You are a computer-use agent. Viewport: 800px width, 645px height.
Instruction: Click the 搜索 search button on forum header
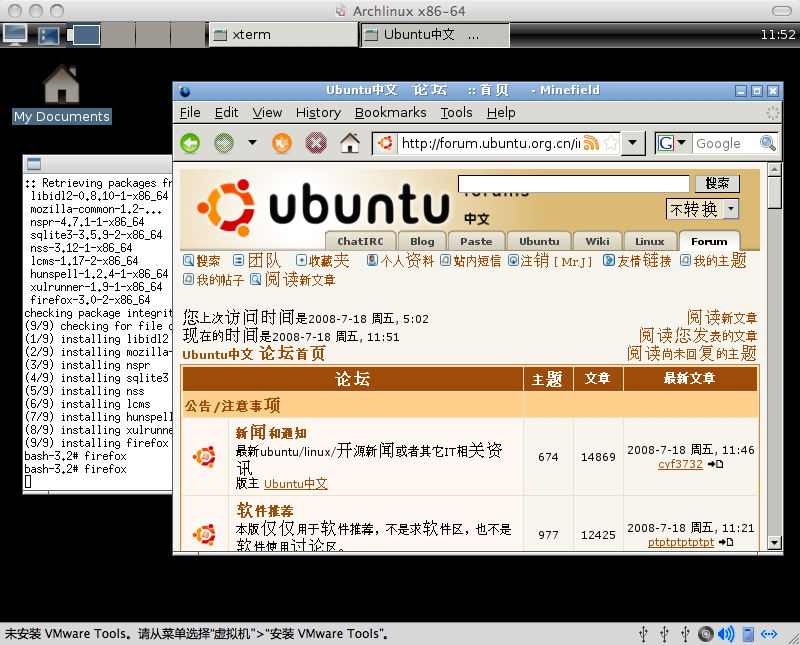[x=717, y=184]
